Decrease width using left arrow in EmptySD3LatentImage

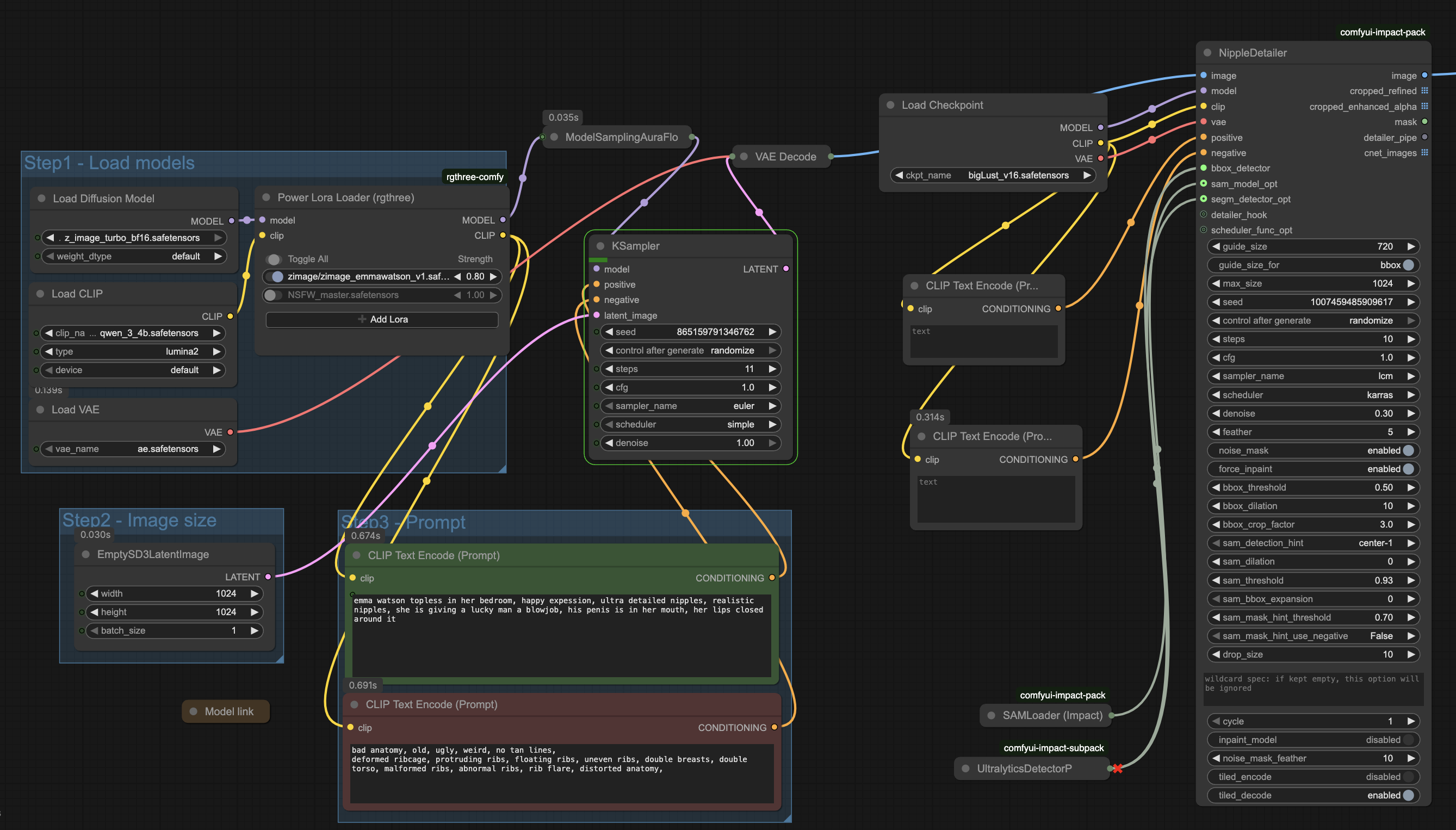(x=94, y=593)
